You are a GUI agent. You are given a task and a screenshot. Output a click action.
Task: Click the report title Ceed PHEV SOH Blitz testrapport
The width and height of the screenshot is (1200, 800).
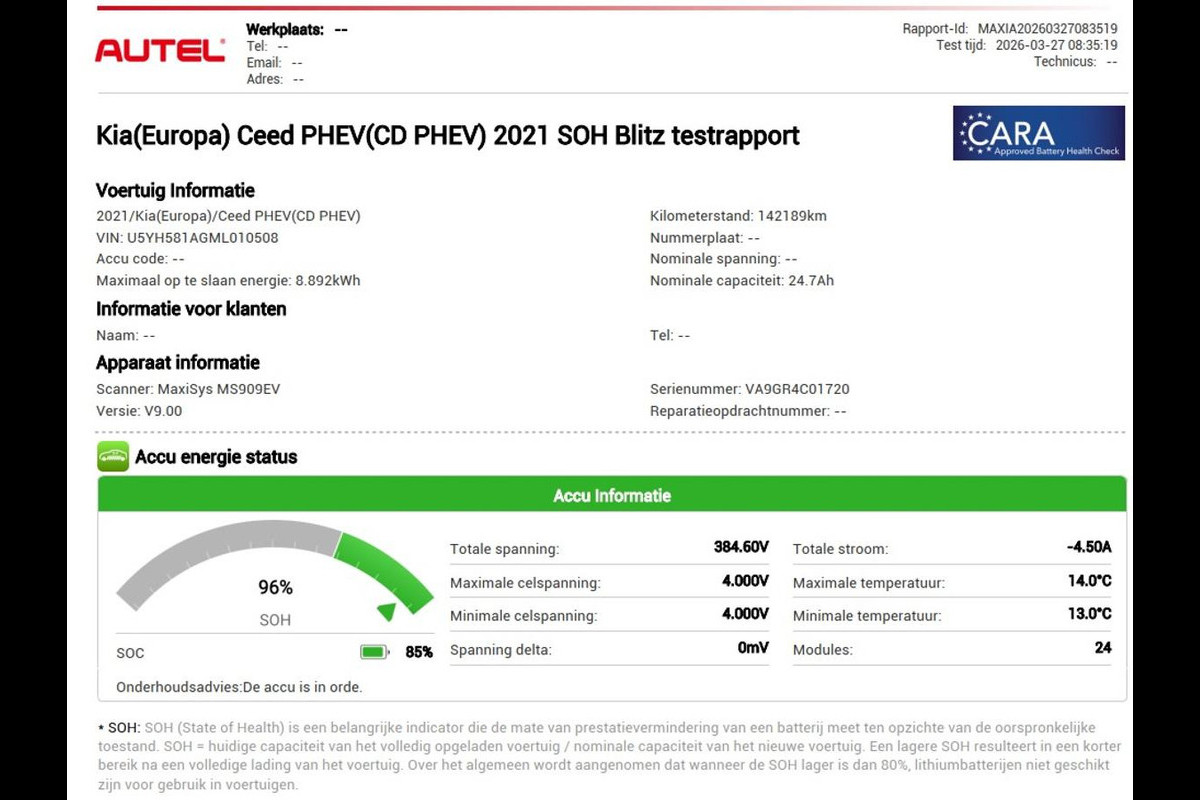pyautogui.click(x=447, y=135)
